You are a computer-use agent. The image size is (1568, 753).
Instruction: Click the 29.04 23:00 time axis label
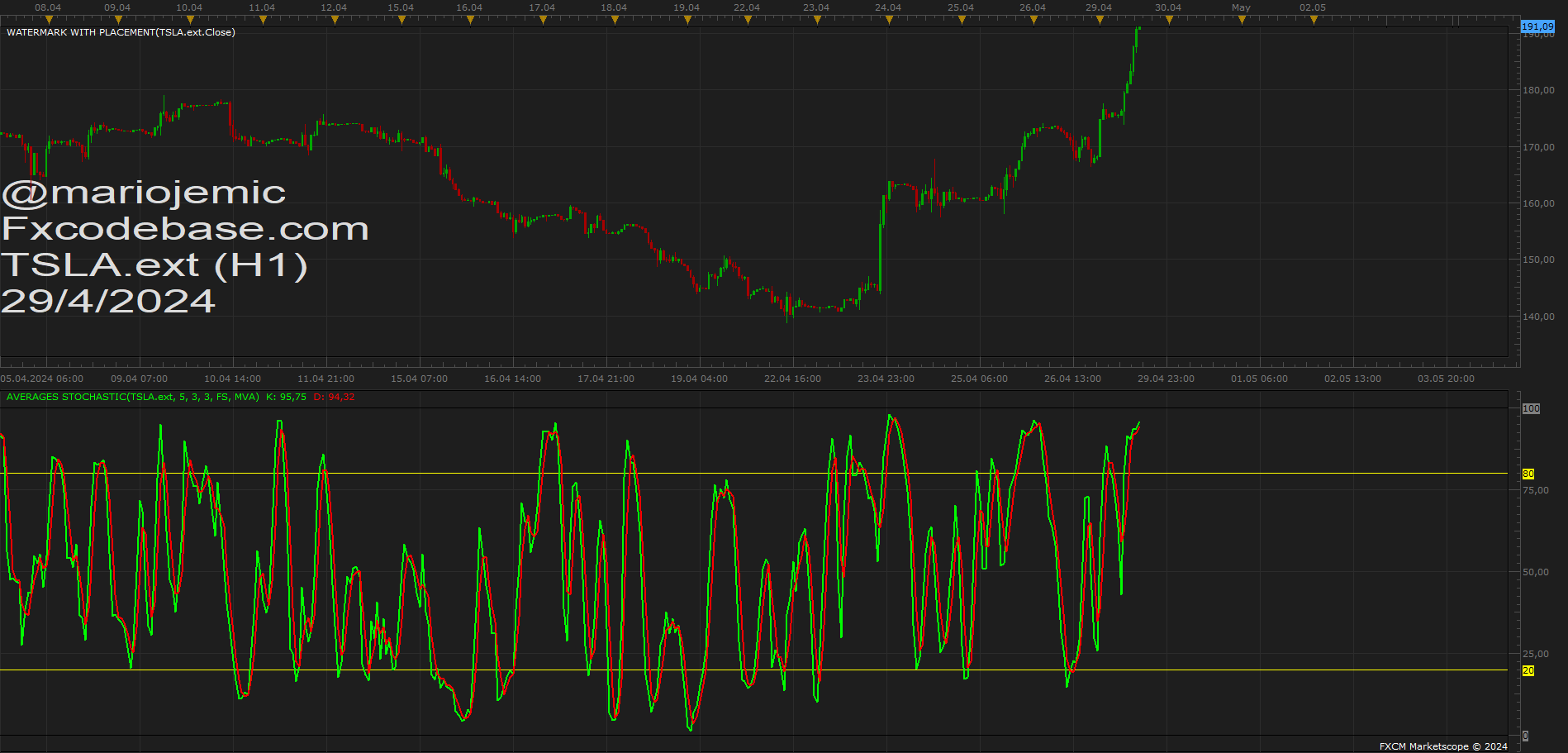pos(1166,379)
